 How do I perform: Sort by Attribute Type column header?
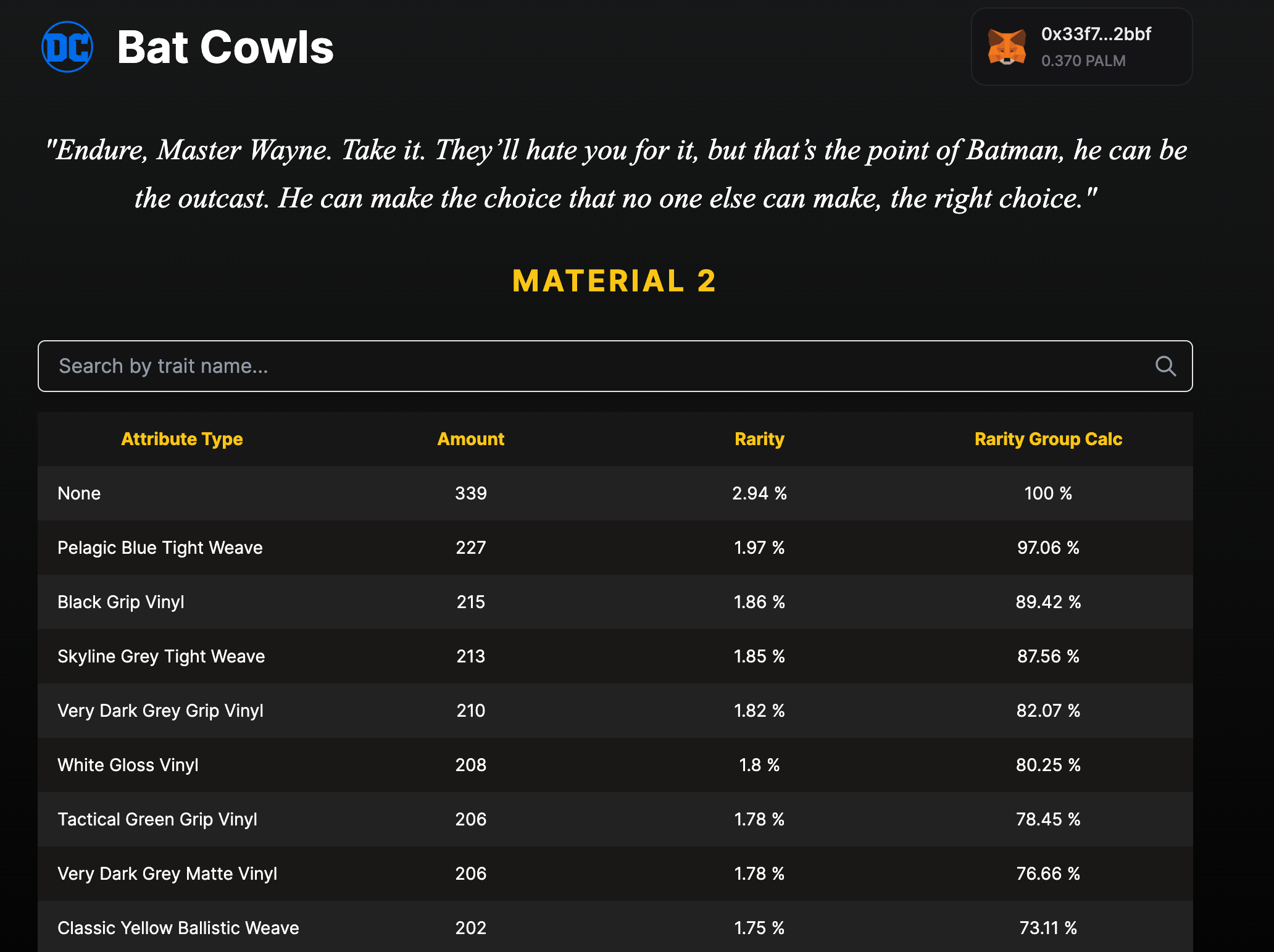click(182, 439)
